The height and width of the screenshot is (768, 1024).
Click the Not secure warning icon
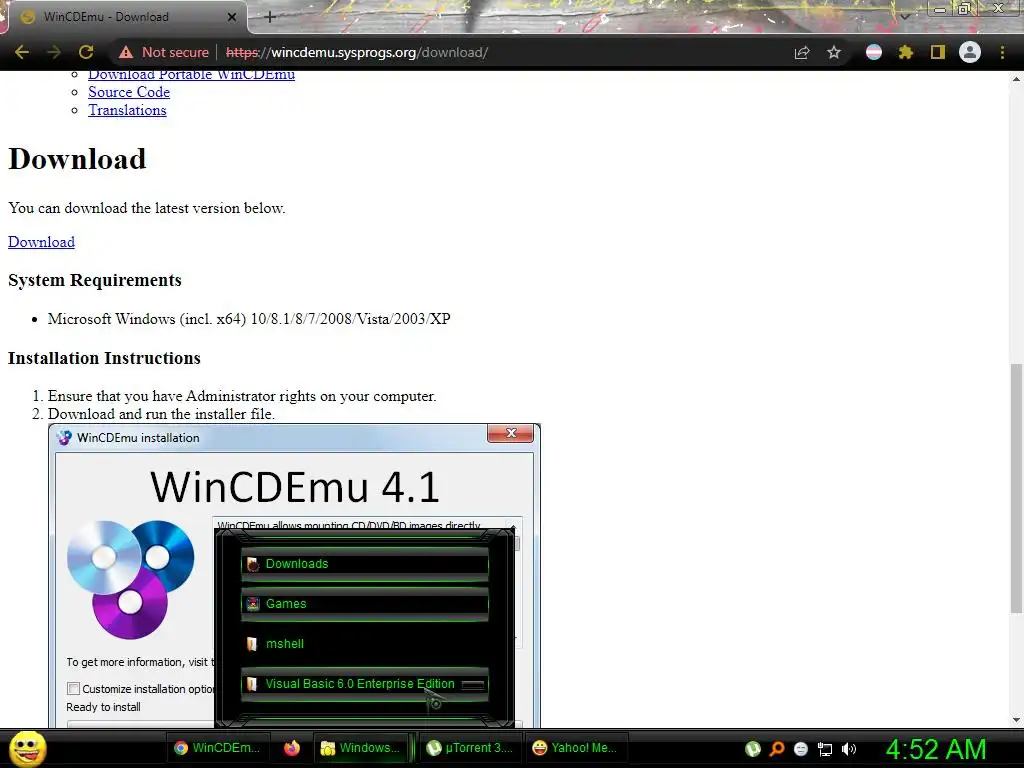[126, 52]
